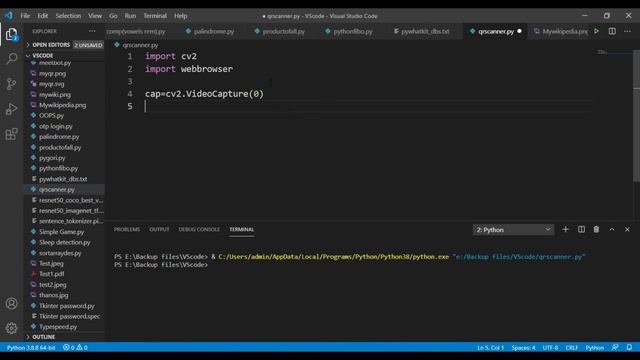The width and height of the screenshot is (640, 360).
Task: Split the editor to the right
Action: pyautogui.click(x=612, y=31)
